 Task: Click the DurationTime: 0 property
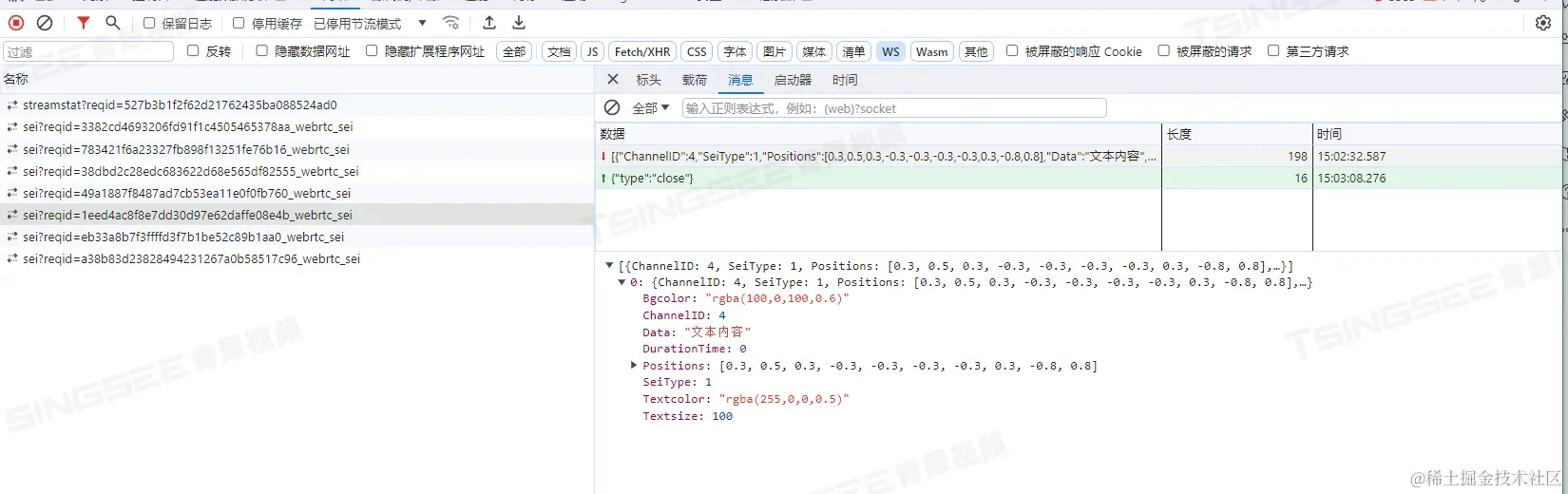[x=695, y=349]
